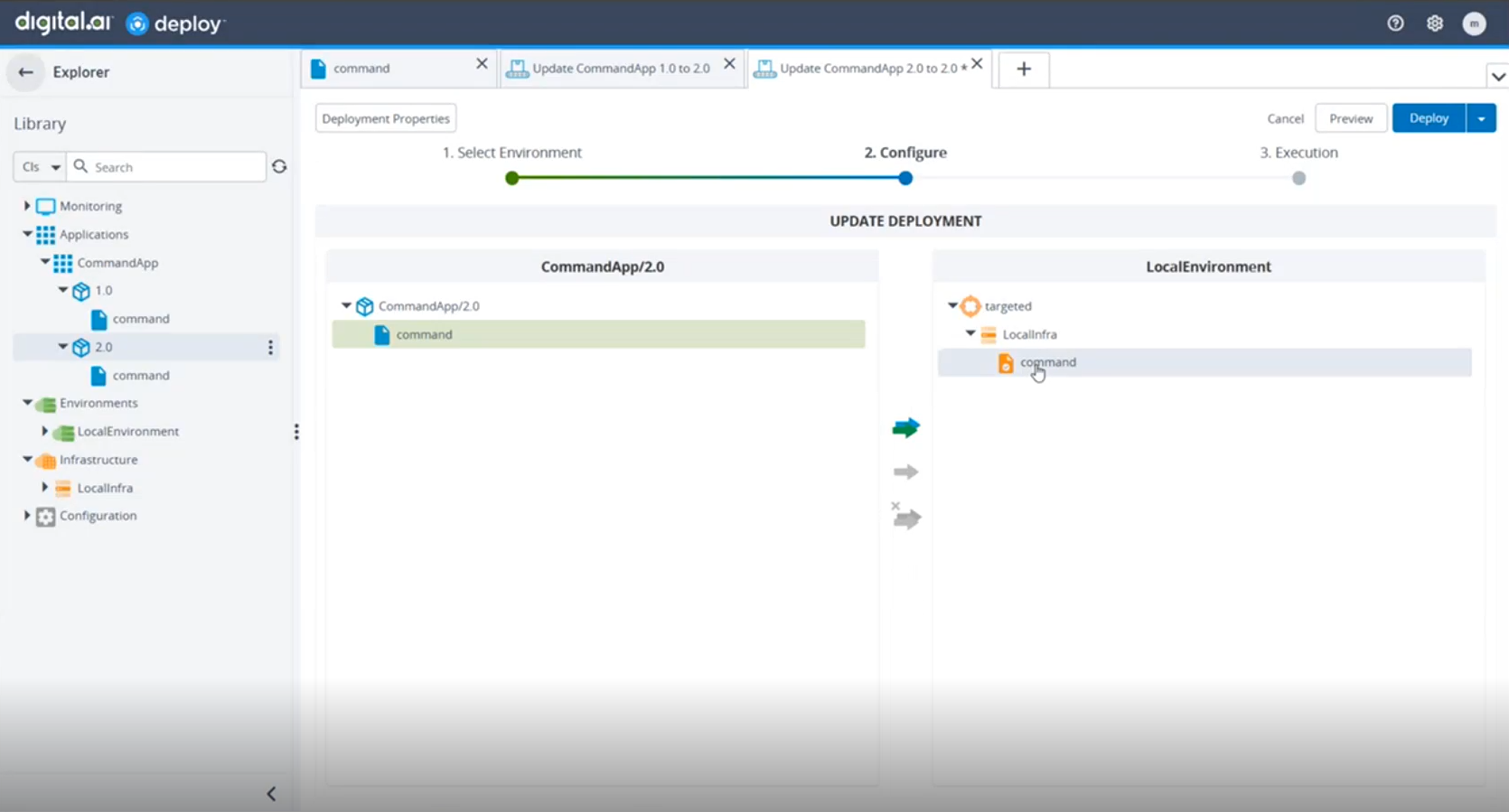Open the three-dot menu for version 2.0

pos(270,348)
